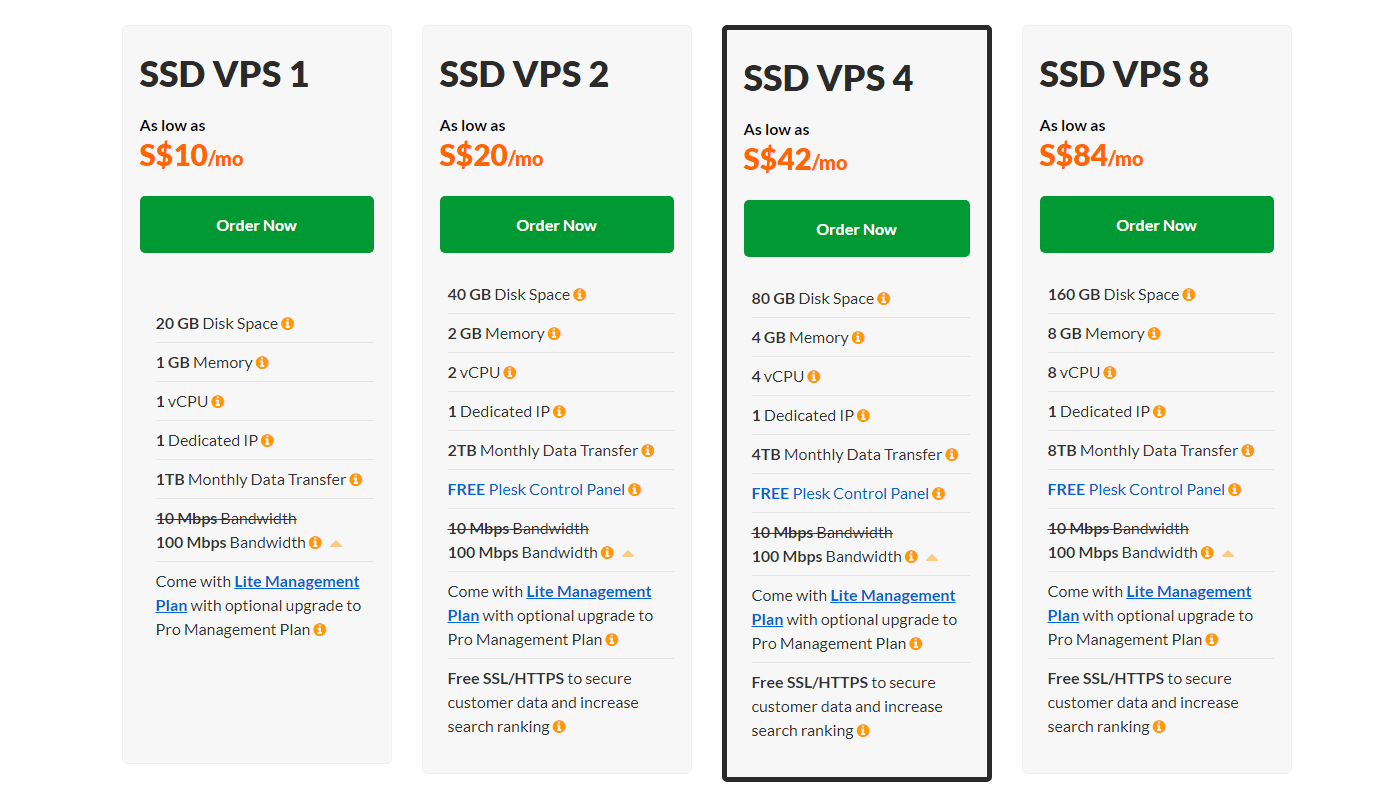Click the bandwidth caret arrow on SSD VPS 2
The width and height of the screenshot is (1400, 800).
(628, 552)
